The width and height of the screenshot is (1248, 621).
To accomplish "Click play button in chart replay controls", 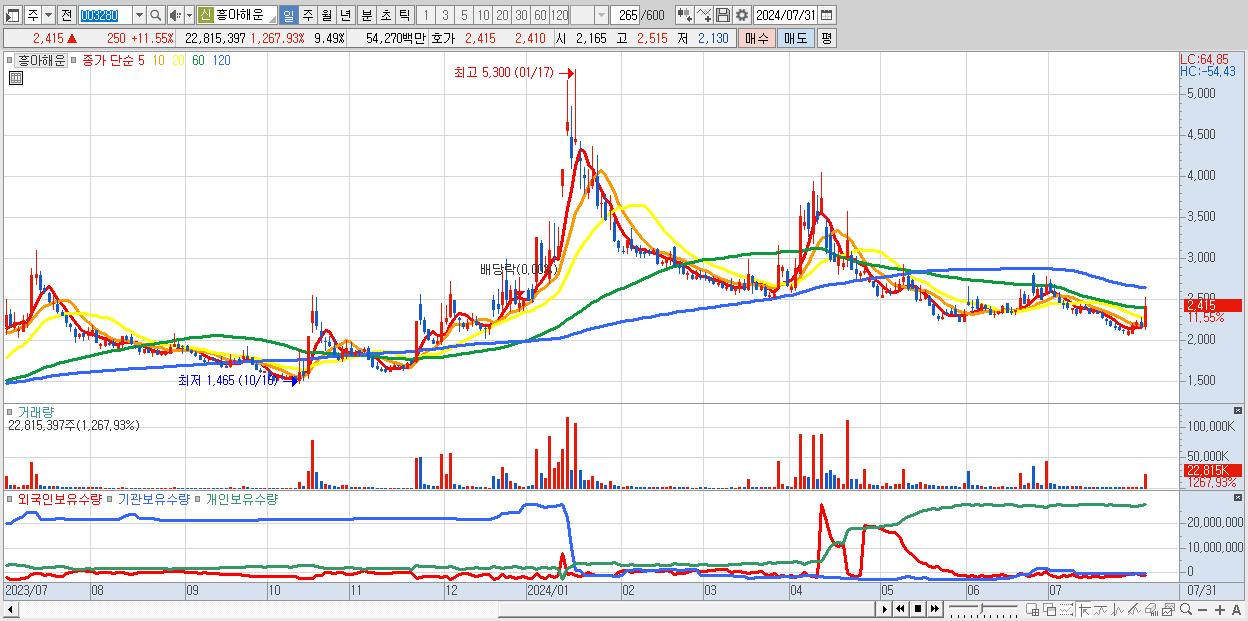I will point(885,609).
